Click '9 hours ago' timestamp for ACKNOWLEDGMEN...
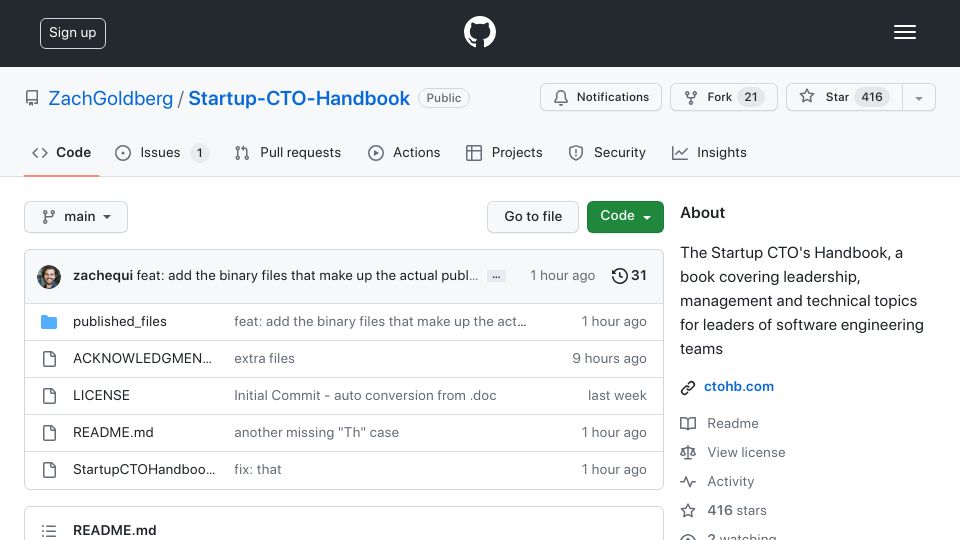Image resolution: width=960 pixels, height=540 pixels. (609, 358)
